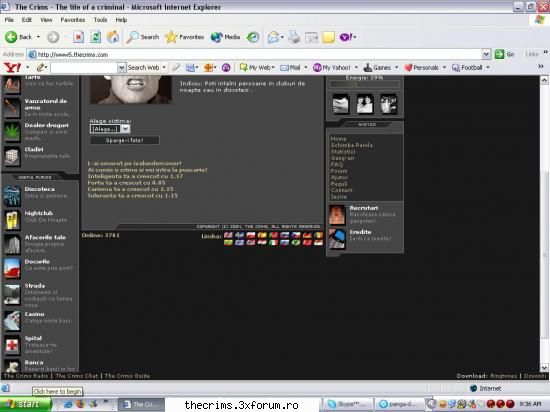This screenshot has height=412, width=550.
Task: Click the IE Refresh toolbar icon
Action: [x=95, y=37]
